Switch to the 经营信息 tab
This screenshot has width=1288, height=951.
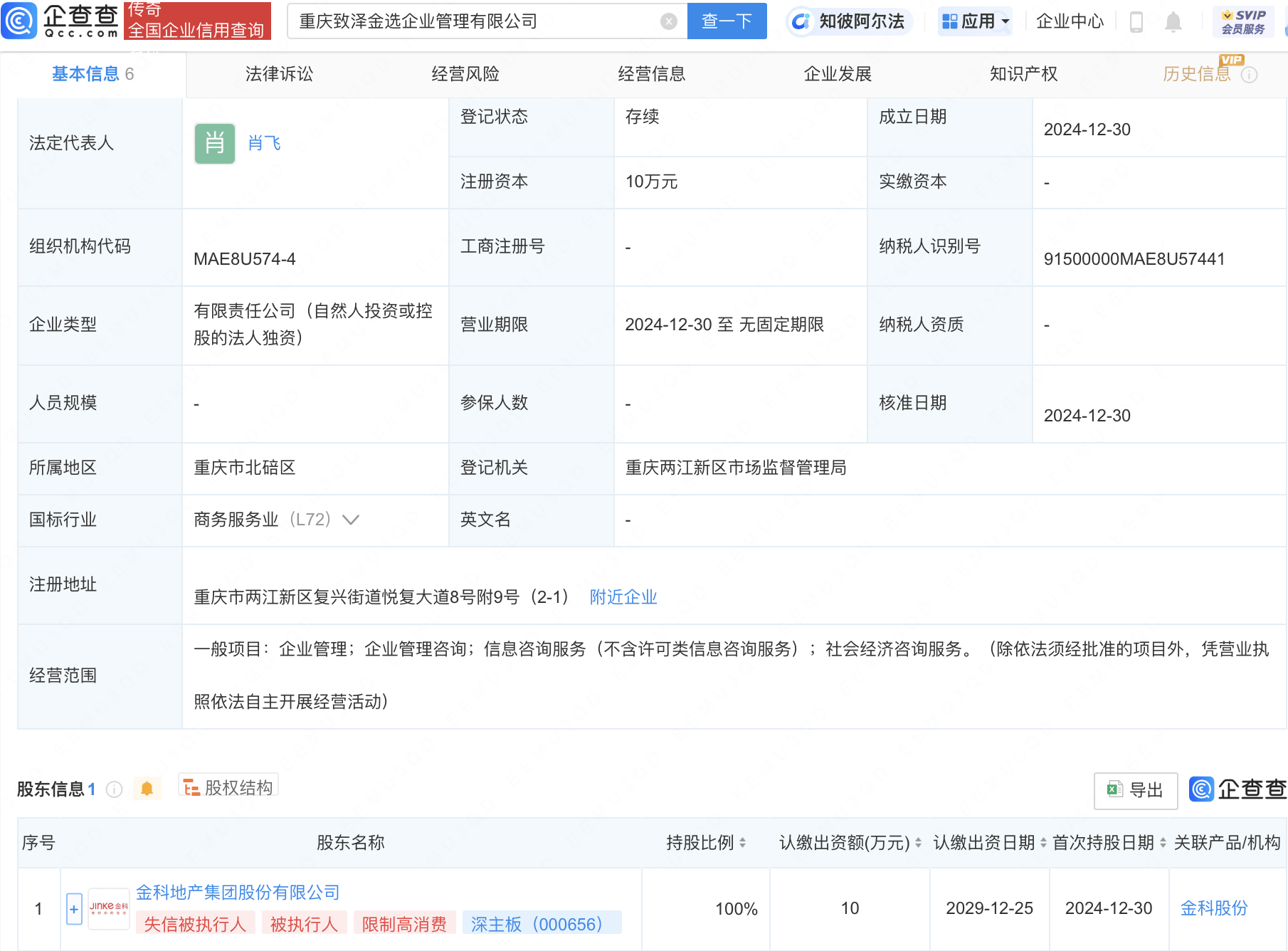point(652,74)
